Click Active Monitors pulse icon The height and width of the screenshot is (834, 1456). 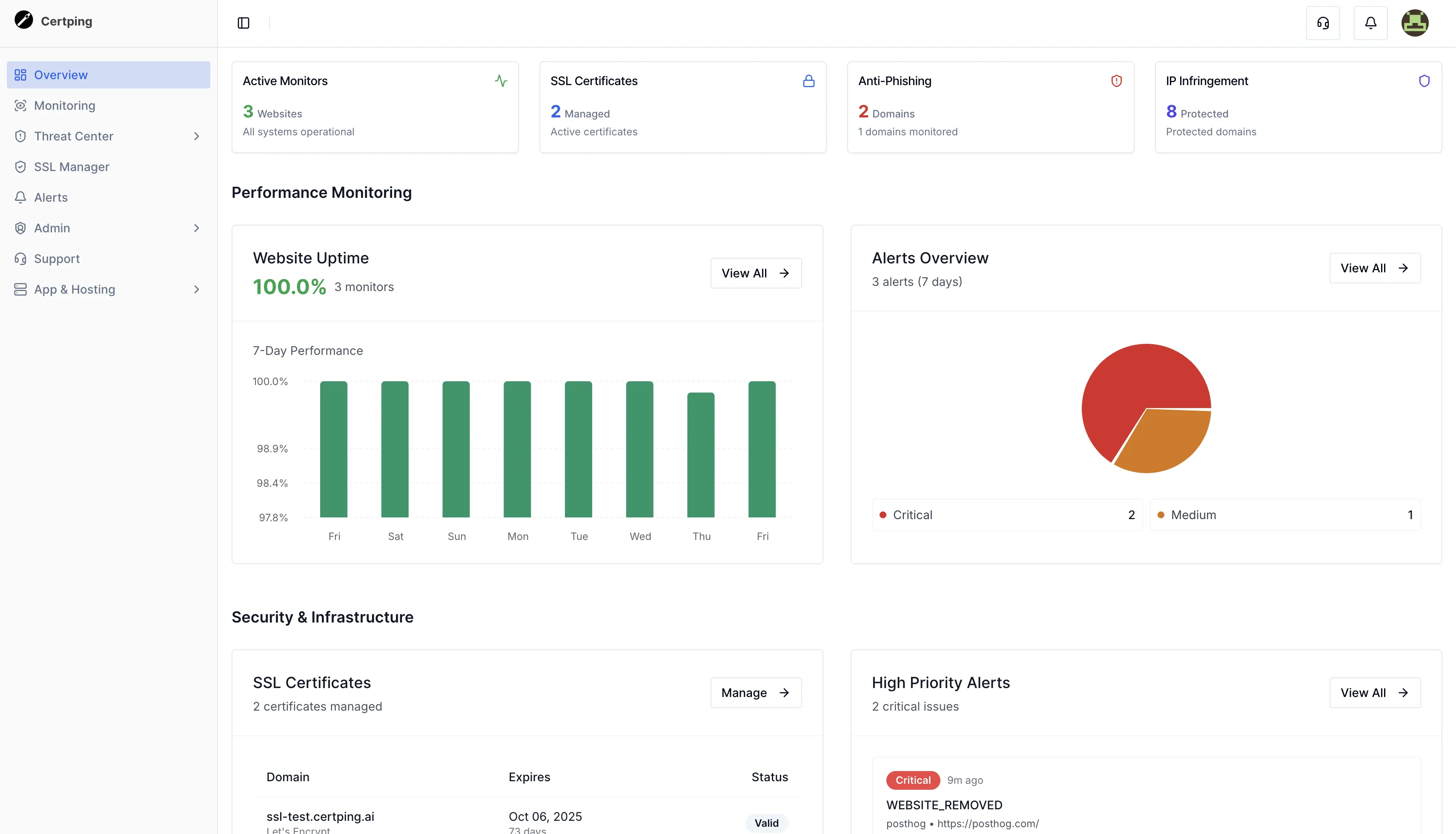coord(501,81)
